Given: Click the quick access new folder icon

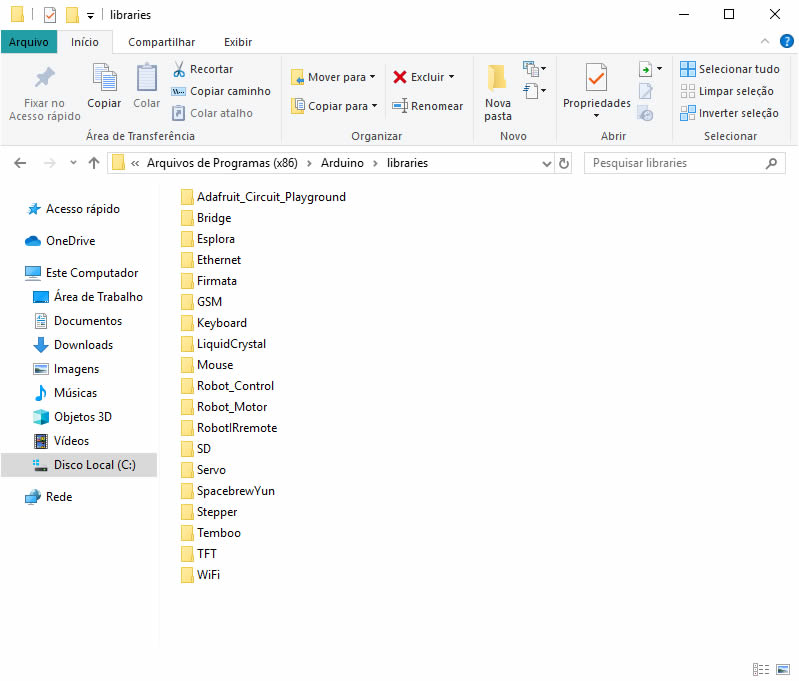Looking at the screenshot, I should (x=72, y=15).
